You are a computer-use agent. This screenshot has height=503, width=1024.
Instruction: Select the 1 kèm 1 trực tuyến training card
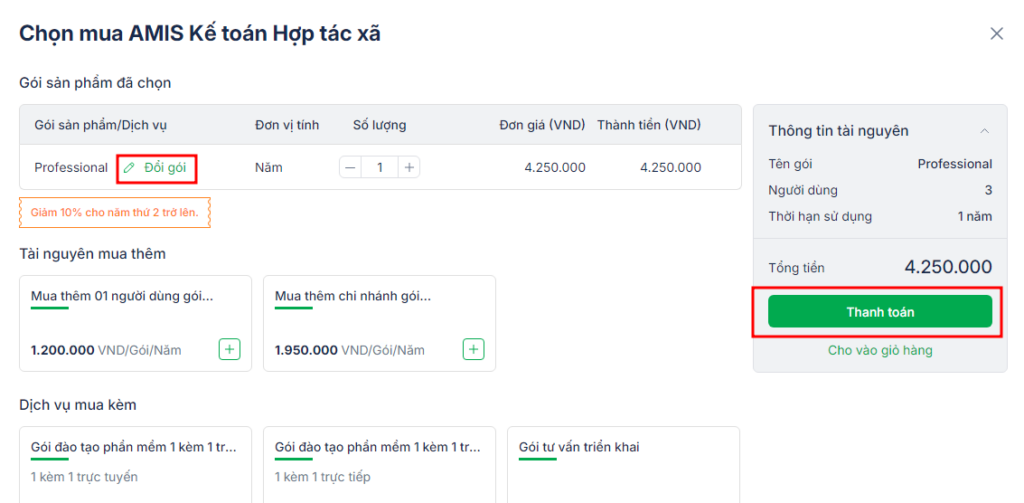(x=135, y=464)
